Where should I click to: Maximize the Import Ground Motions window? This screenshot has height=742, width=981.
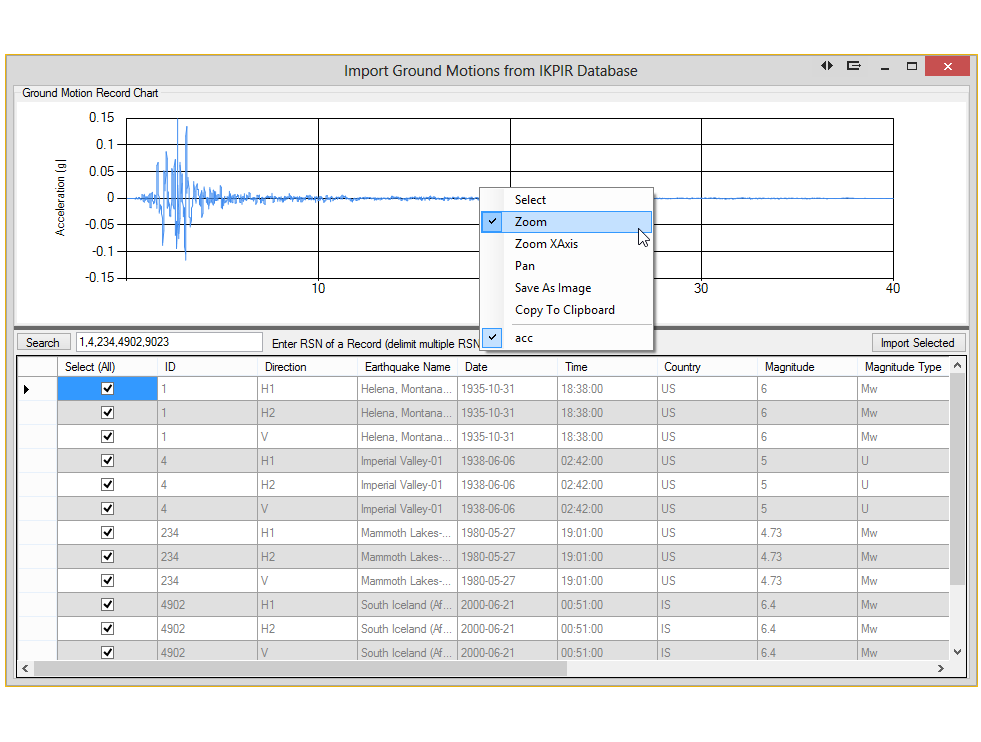[912, 66]
